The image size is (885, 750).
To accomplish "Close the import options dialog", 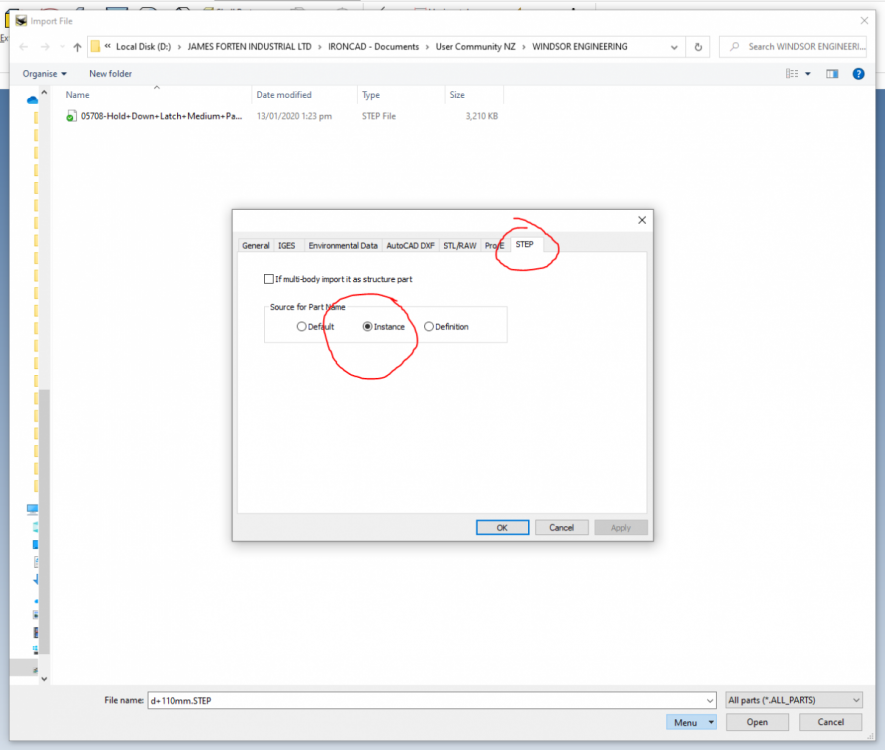I will click(x=642, y=220).
